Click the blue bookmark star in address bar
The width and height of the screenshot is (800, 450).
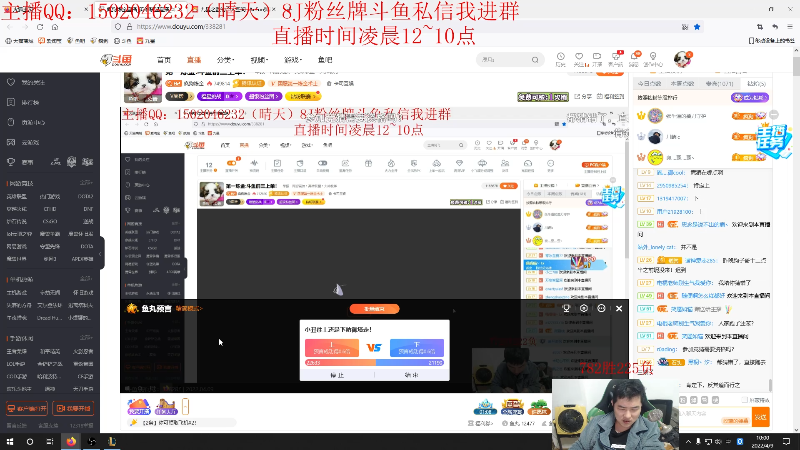point(697,27)
